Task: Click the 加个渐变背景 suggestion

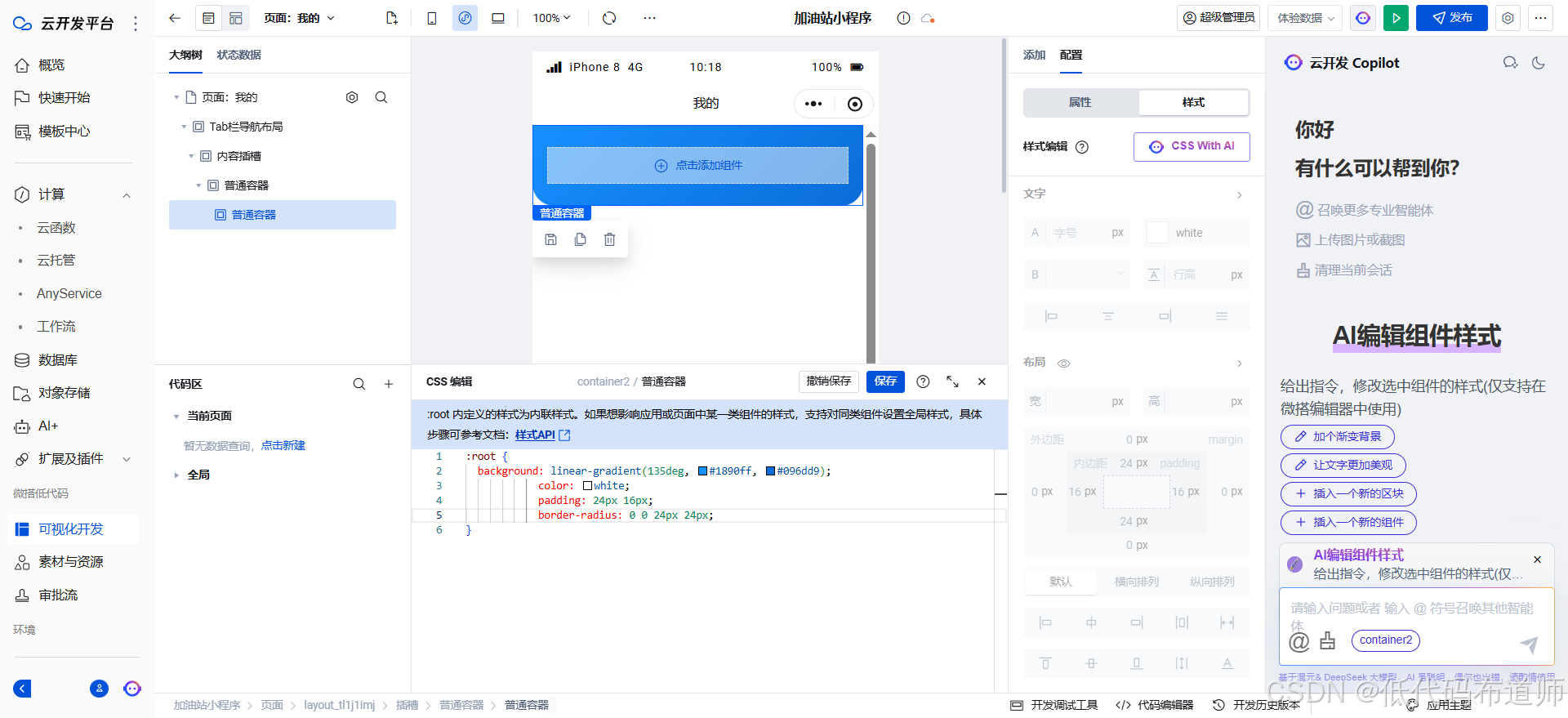Action: (1338, 437)
